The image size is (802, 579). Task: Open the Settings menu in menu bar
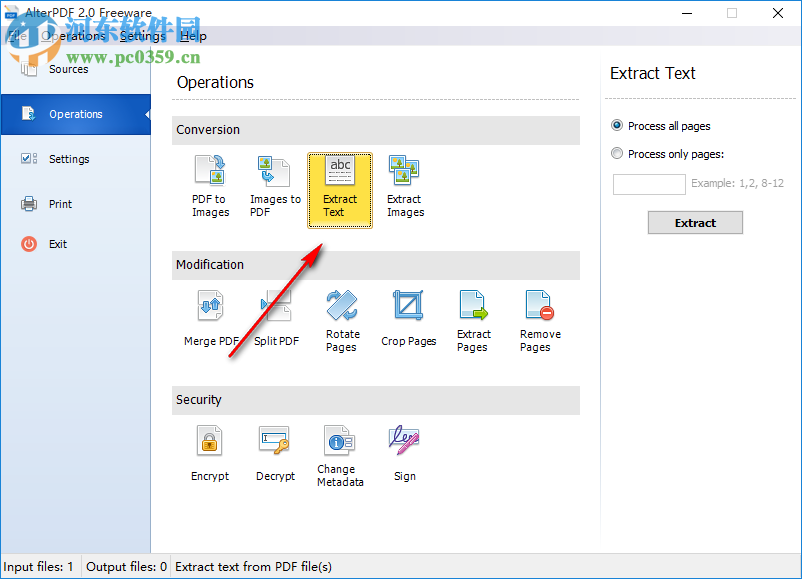(143, 36)
